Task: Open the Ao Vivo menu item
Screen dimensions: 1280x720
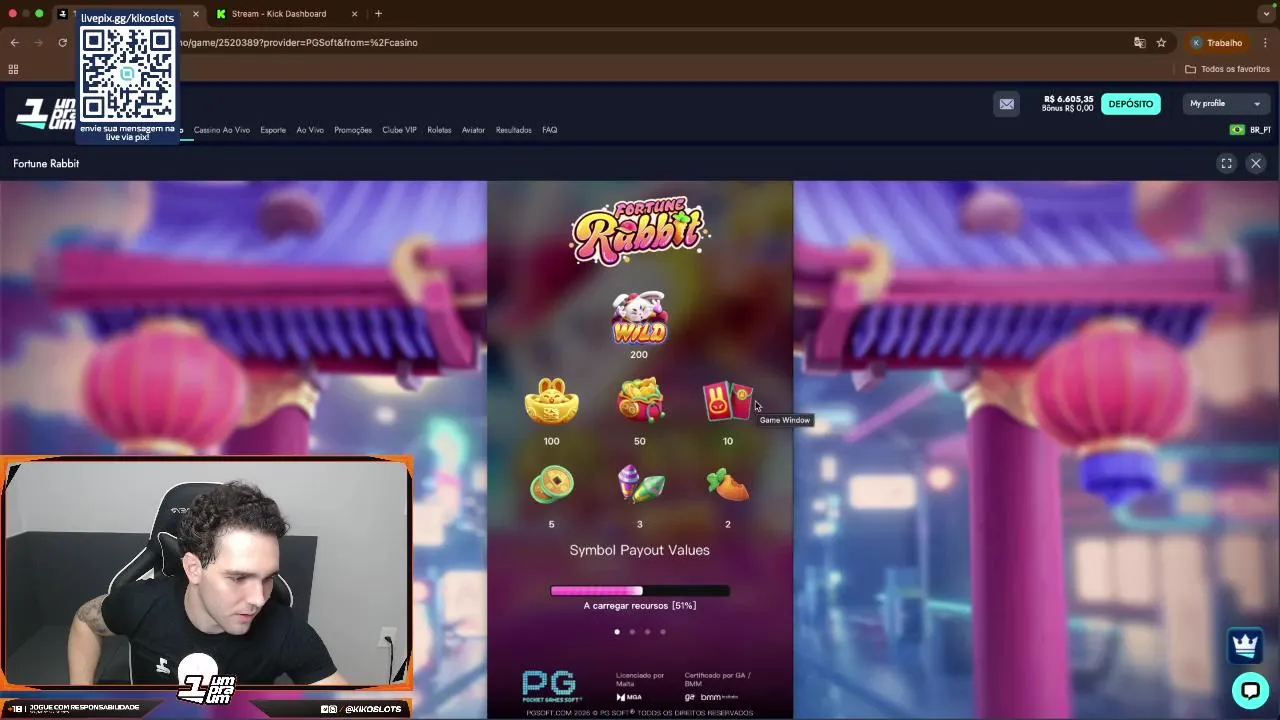Action: [310, 130]
